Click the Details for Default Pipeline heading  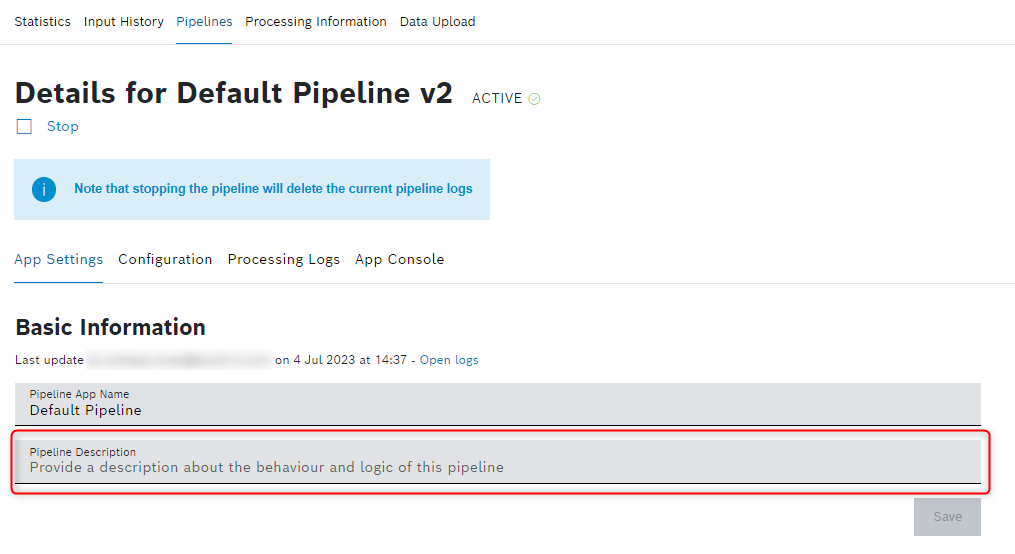tap(233, 94)
